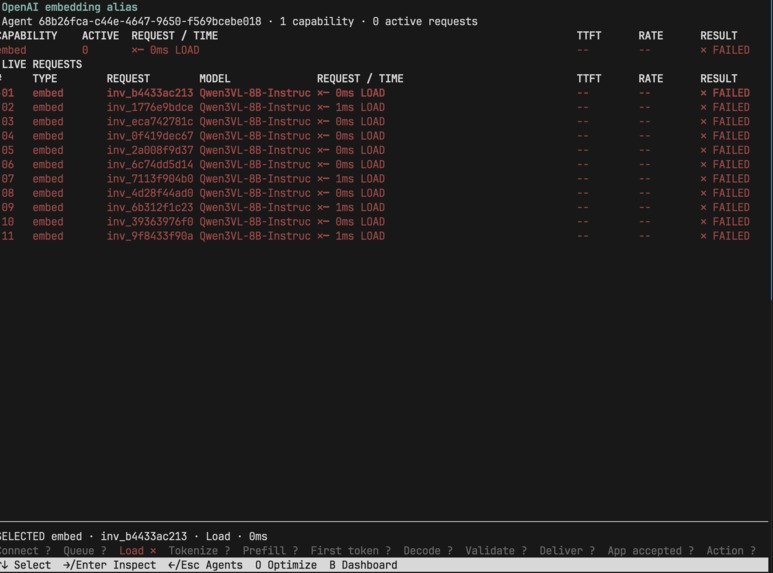Click FAILED result of capability embed row
This screenshot has height=573, width=773.
tap(725, 50)
